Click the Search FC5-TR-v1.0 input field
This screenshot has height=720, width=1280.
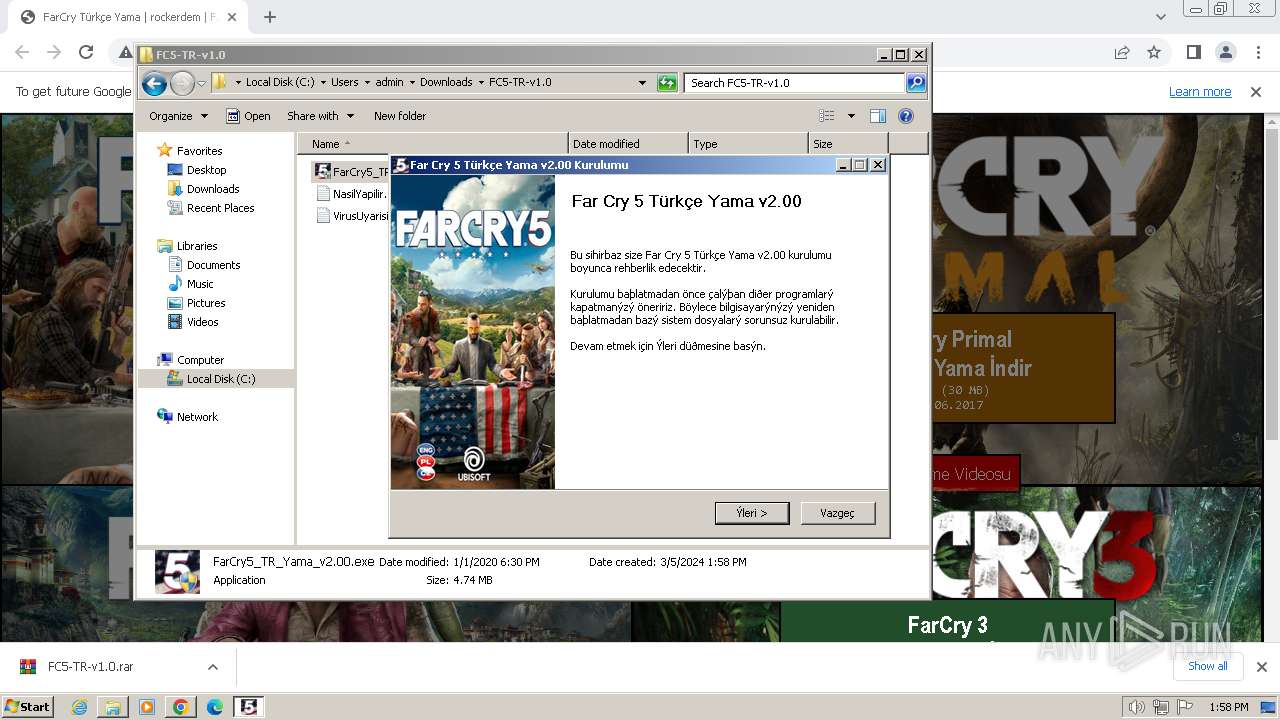(795, 83)
